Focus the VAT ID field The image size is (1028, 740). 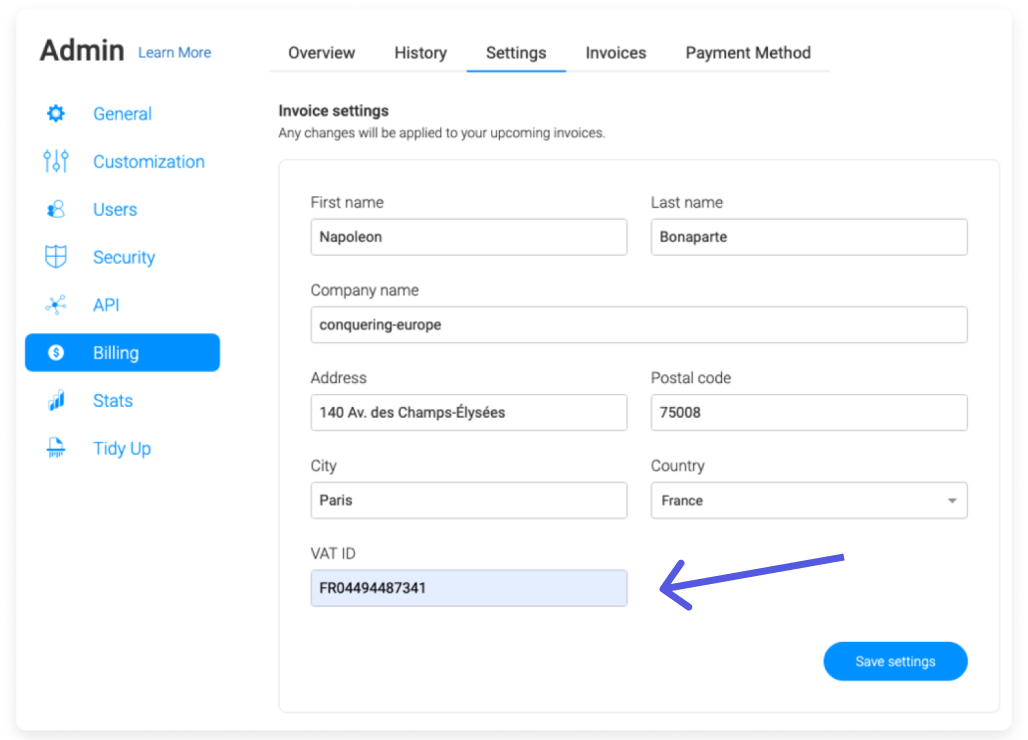click(469, 588)
